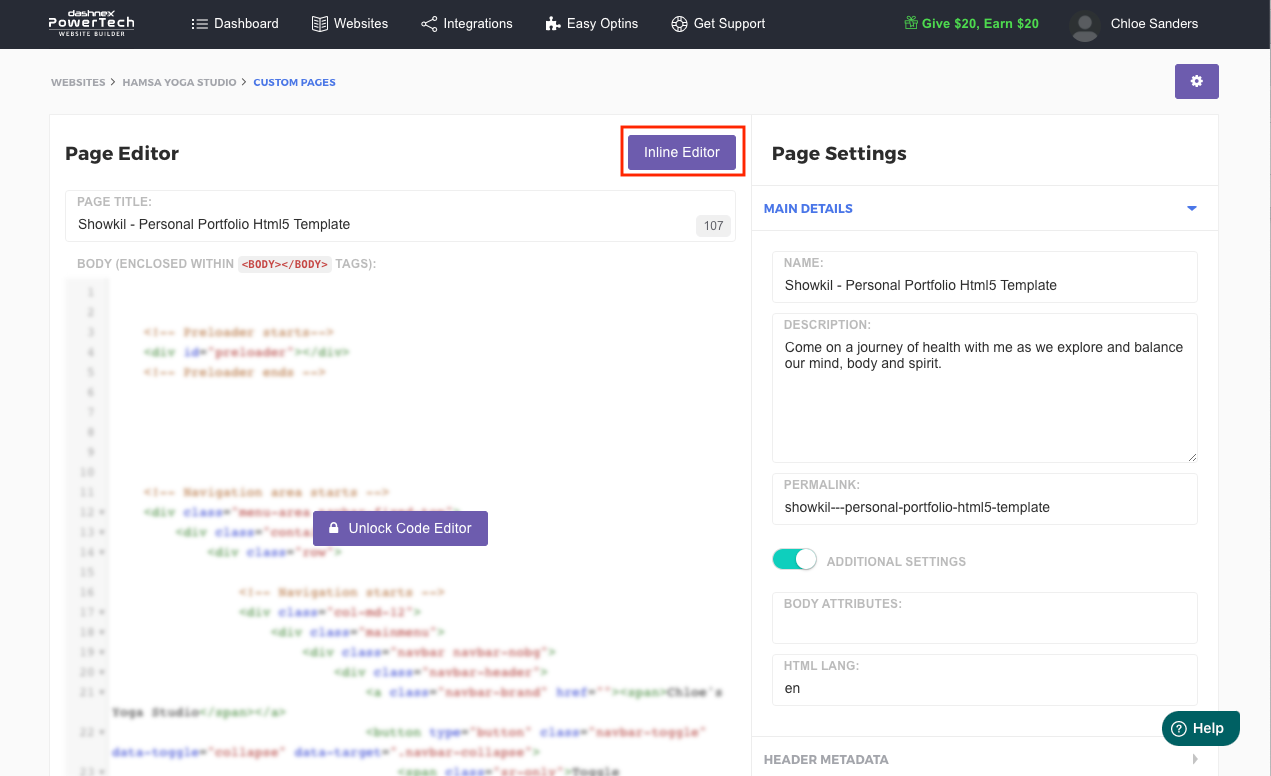The width and height of the screenshot is (1271, 776).
Task: Collapse the Main Details section arrow
Action: (1191, 208)
